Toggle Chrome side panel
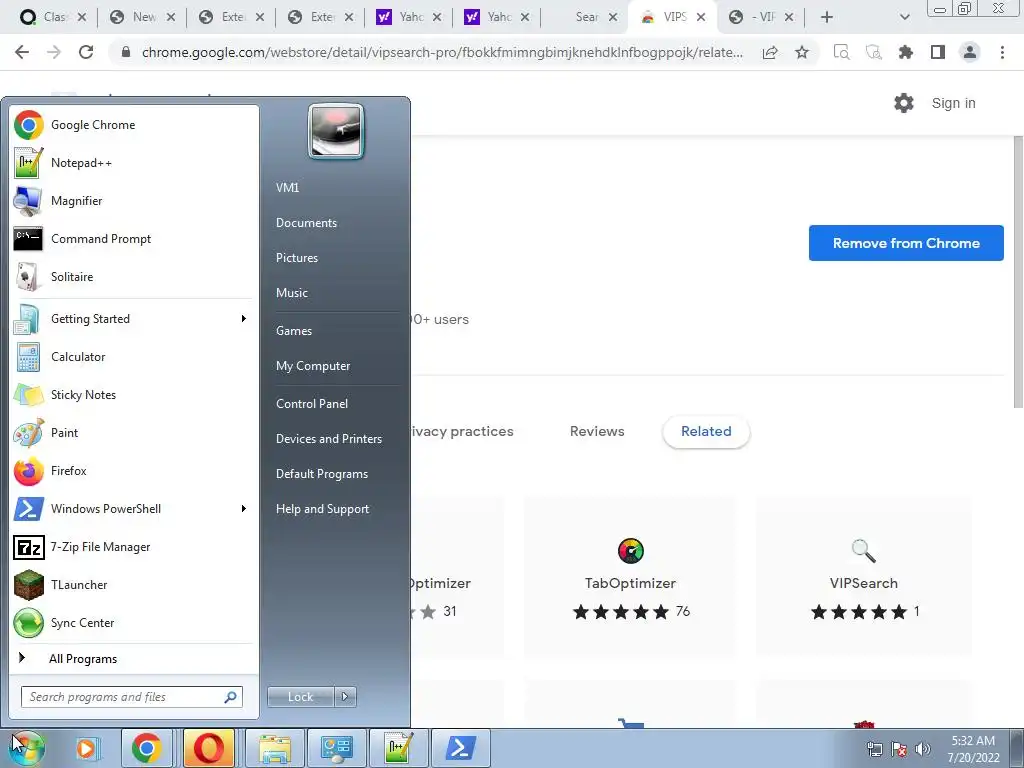The width and height of the screenshot is (1024, 768). (938, 52)
